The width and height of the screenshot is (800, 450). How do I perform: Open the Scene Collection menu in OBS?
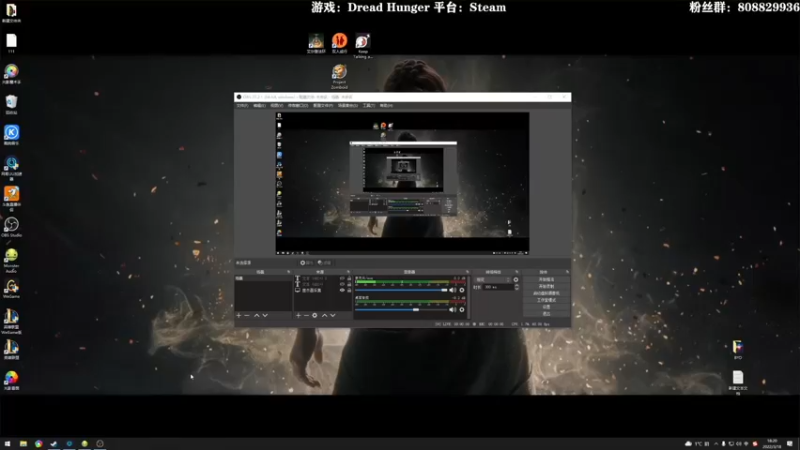click(x=347, y=106)
